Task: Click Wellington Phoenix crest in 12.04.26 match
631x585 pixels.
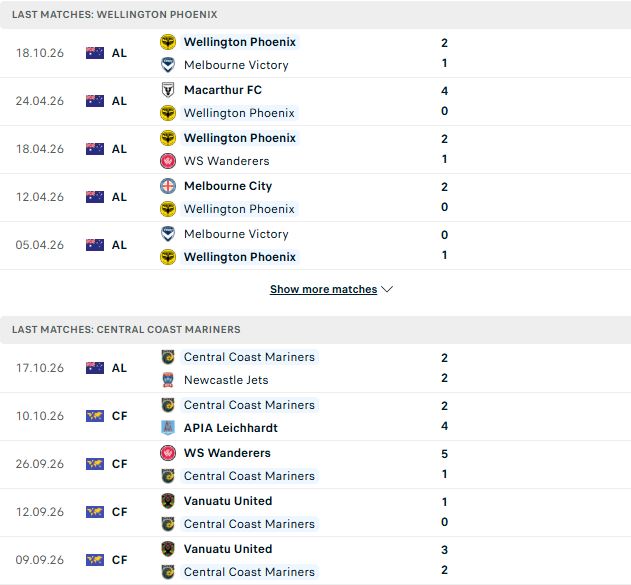Action: pos(168,209)
